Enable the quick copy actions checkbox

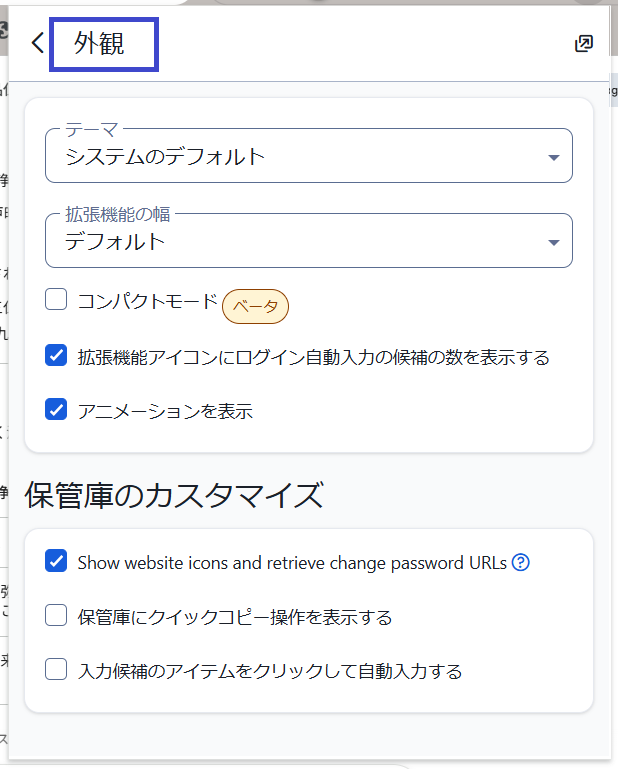click(x=56, y=616)
